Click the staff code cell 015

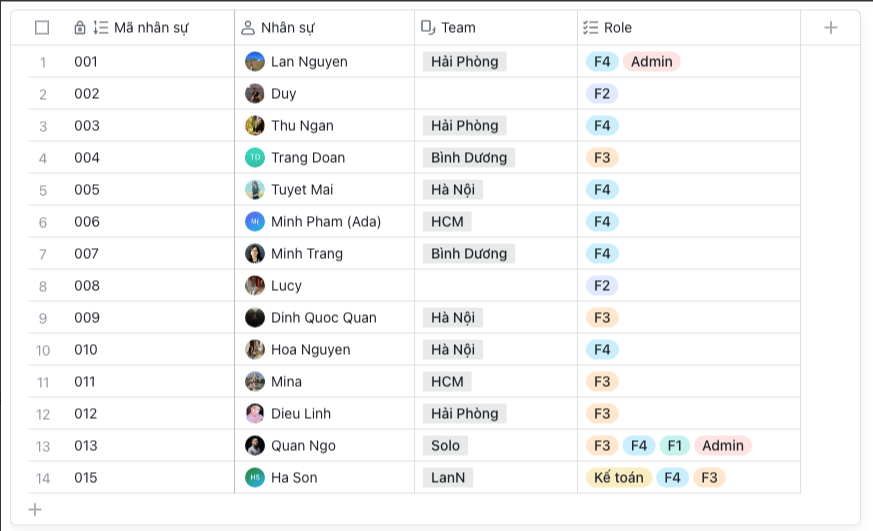tap(86, 478)
